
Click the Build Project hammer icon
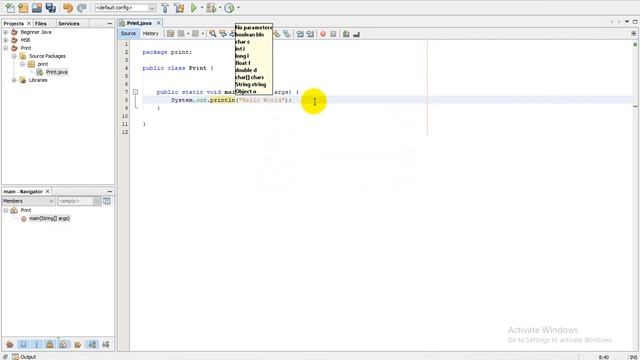coord(165,8)
